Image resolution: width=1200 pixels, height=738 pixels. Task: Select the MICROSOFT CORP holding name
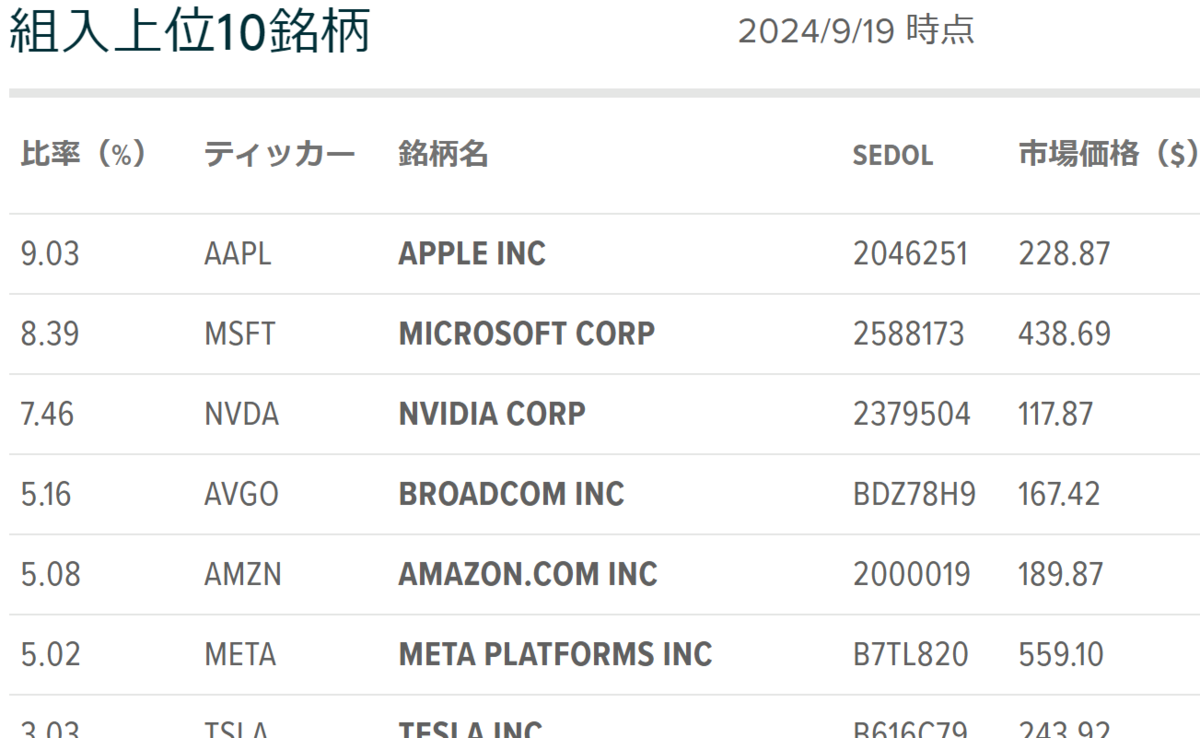(x=526, y=334)
